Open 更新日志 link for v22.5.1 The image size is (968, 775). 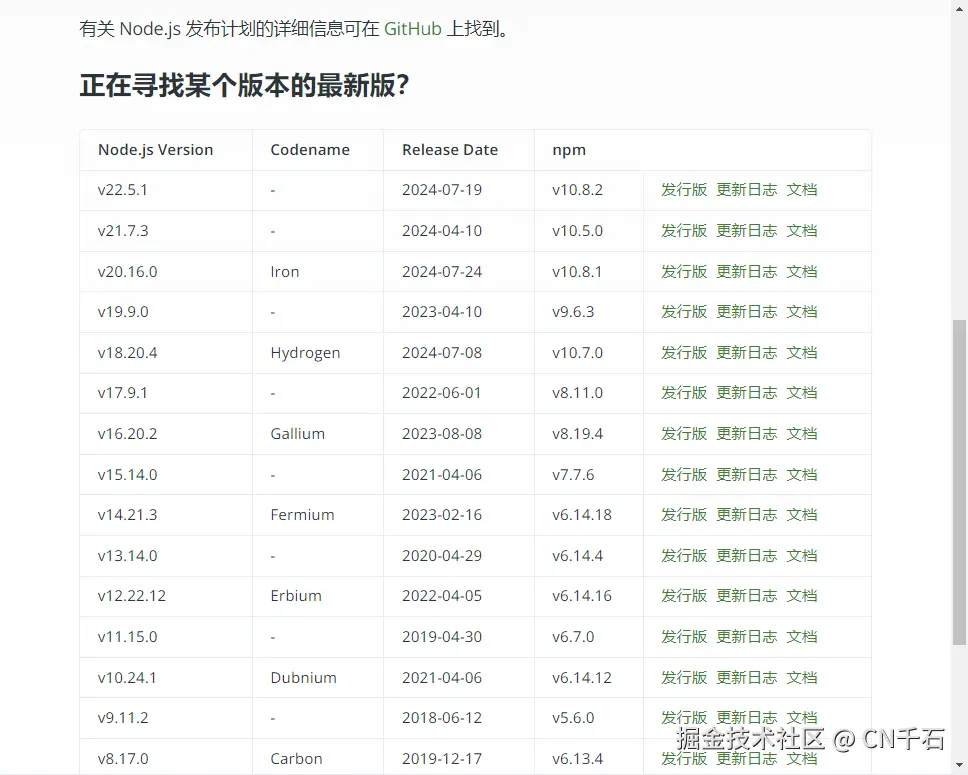746,190
